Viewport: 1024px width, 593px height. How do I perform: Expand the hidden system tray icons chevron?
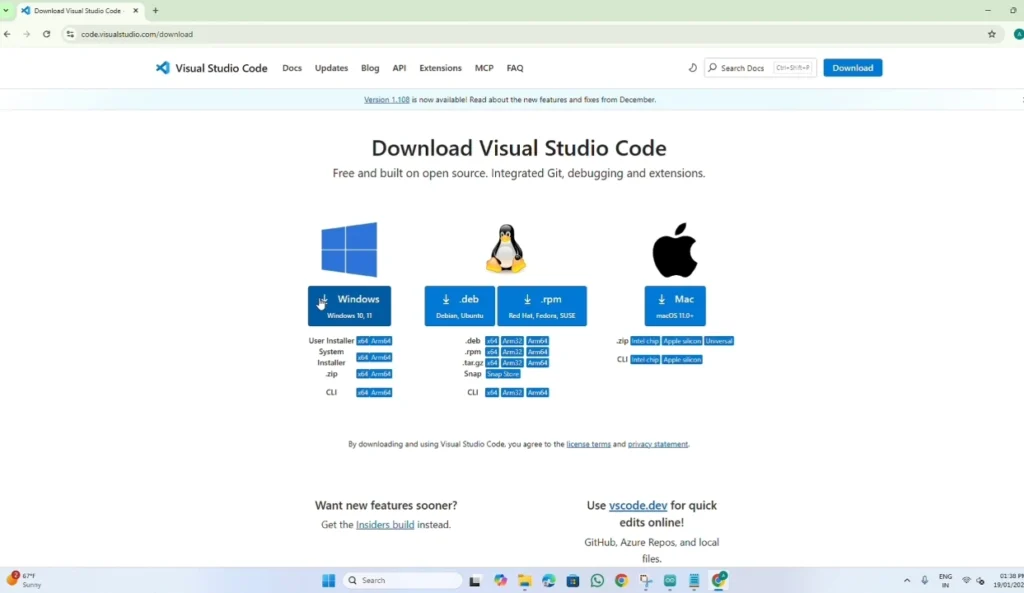click(x=907, y=580)
